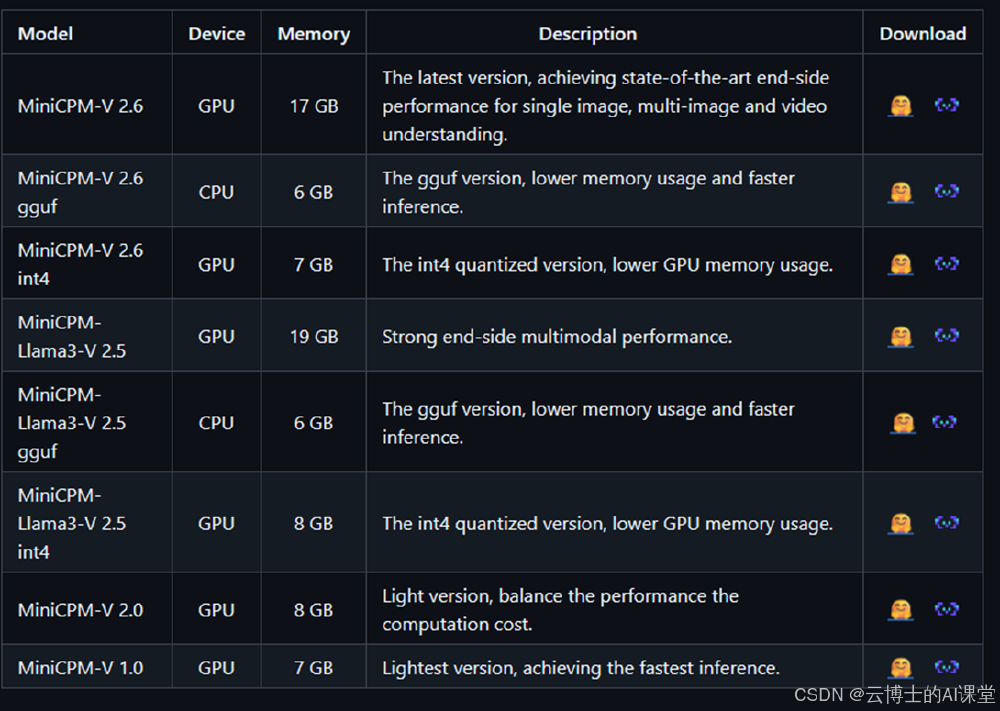Click ModelScope icon for MiniCPM-Llama3-V 2.5 int4

click(x=947, y=522)
